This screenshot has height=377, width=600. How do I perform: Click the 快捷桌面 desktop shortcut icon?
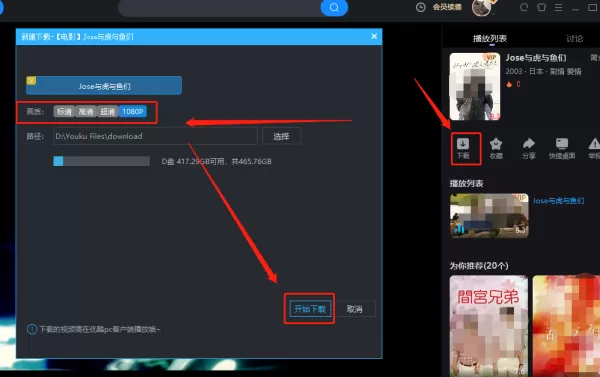point(562,149)
